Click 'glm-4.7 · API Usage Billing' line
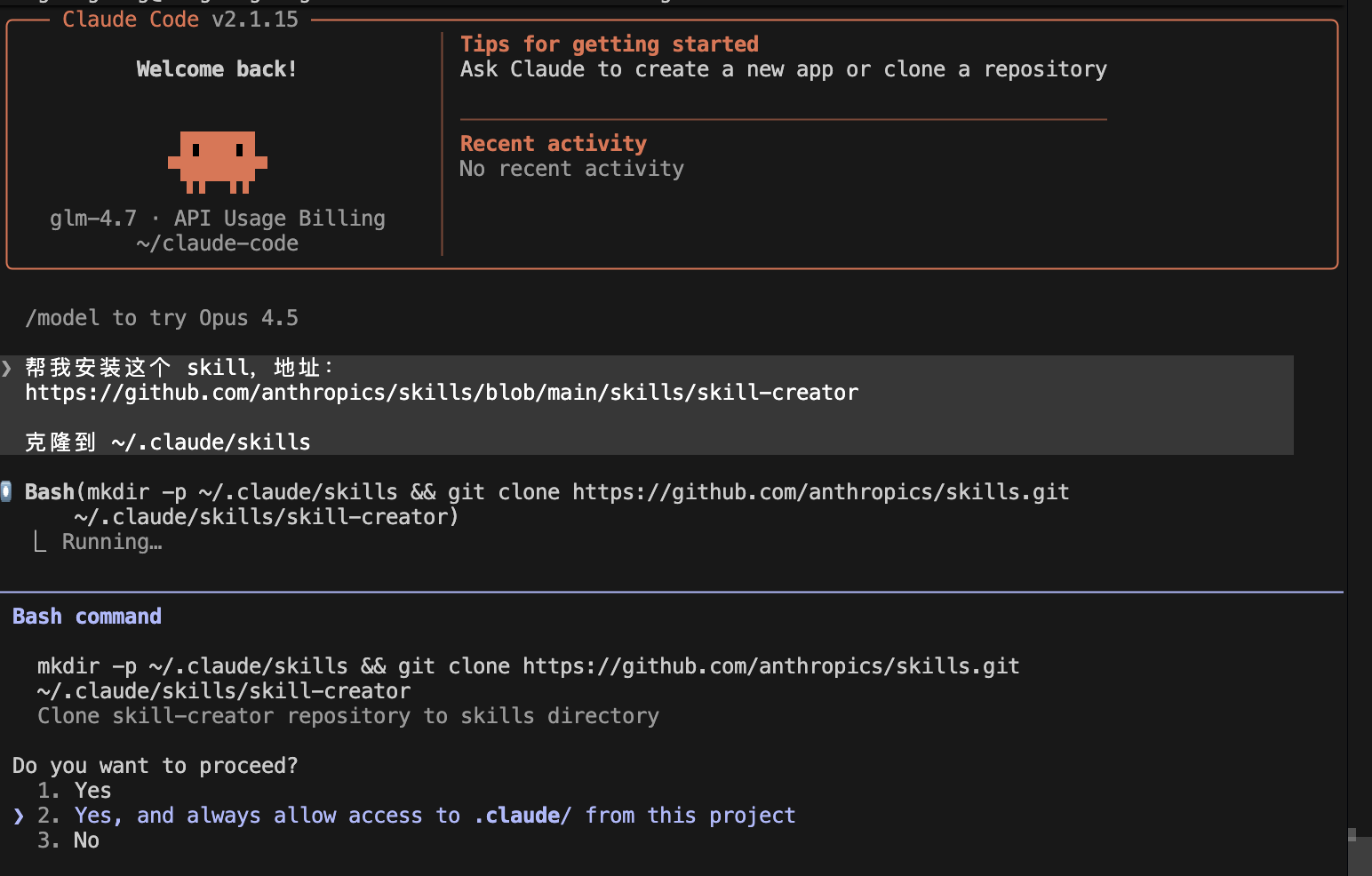This screenshot has width=1372, height=876. tap(218, 219)
